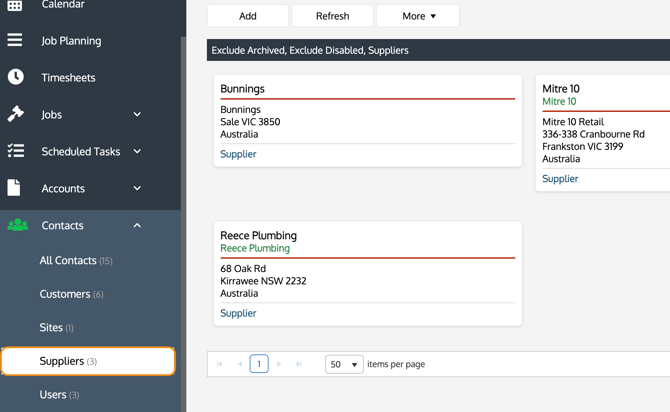Expand the Scheduled Tasks chevron
This screenshot has width=670, height=412.
(x=137, y=152)
